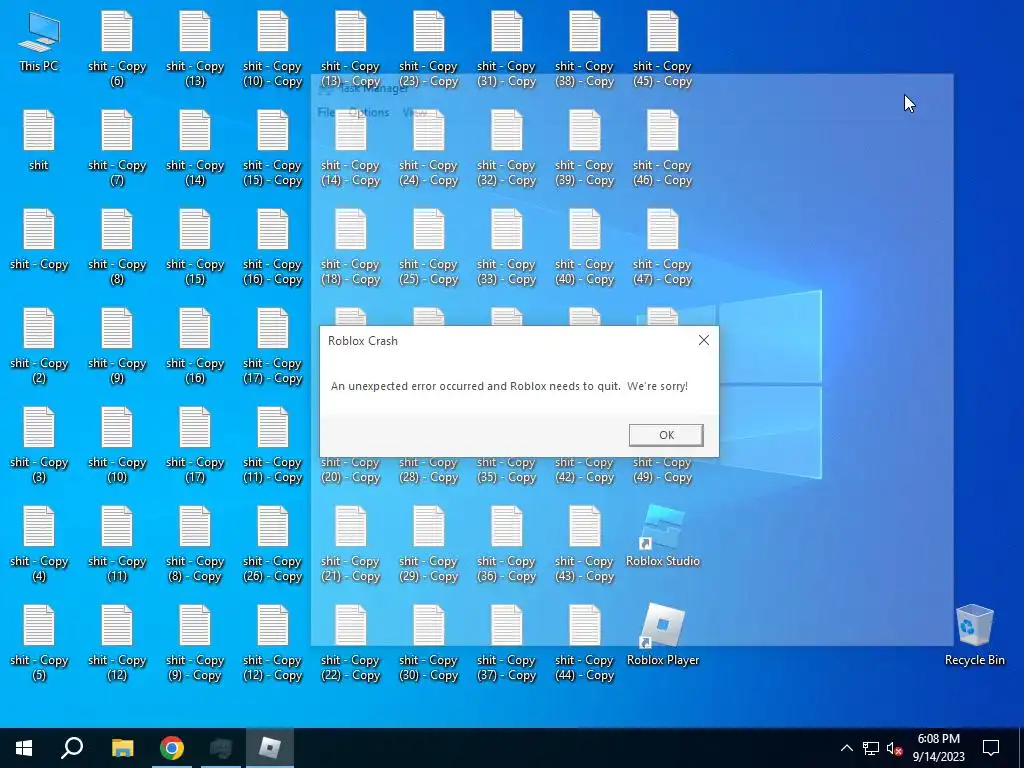Select the file "shit - Copy (16) - Copy"
The height and width of the screenshot is (768, 1024).
pos(272,248)
